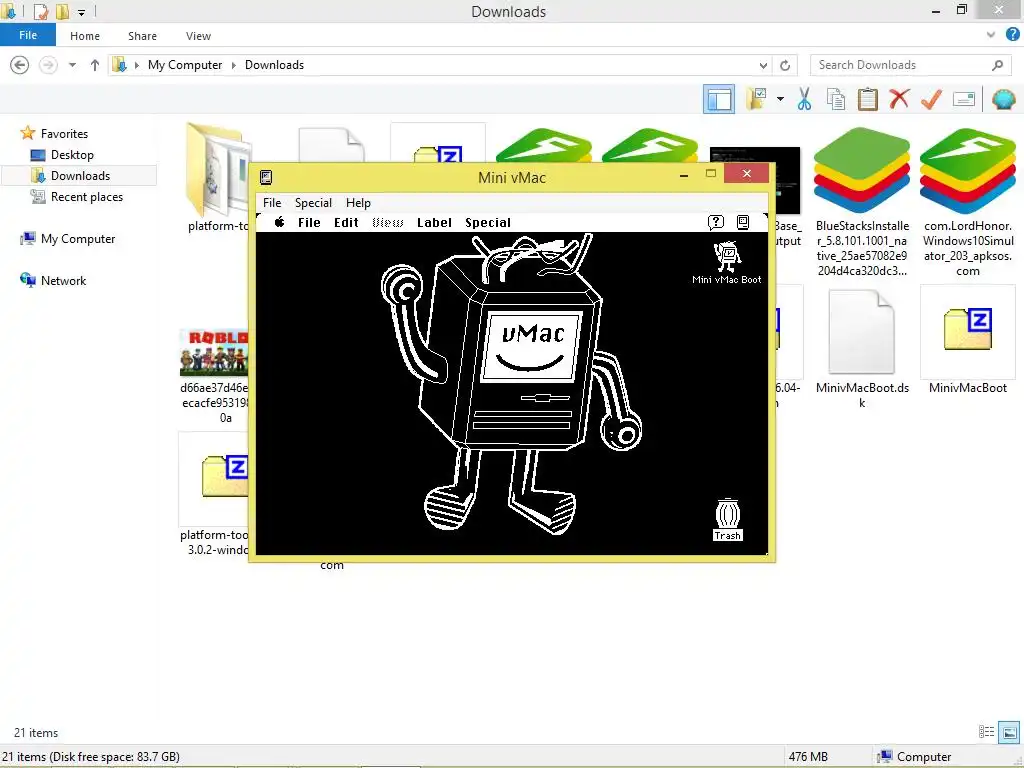Click the My Computer breadcrumb

pyautogui.click(x=185, y=65)
